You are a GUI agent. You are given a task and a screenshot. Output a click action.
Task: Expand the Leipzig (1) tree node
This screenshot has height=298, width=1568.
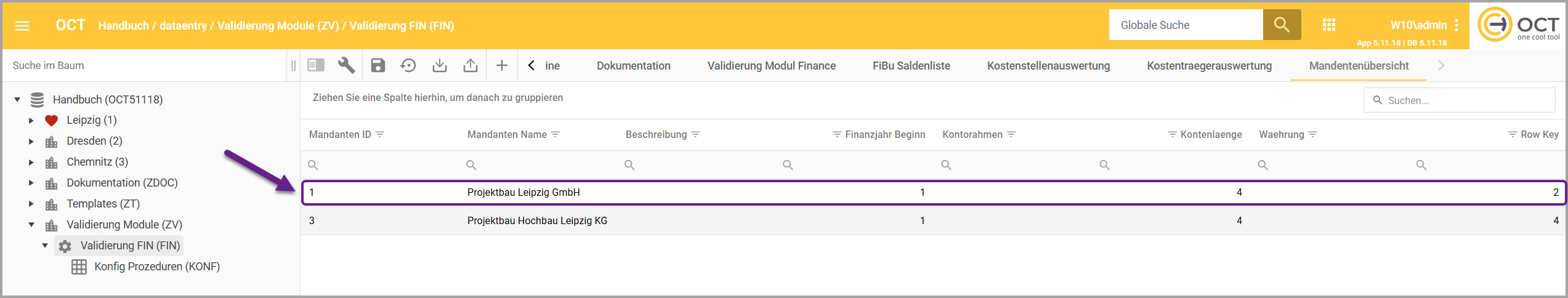pyautogui.click(x=31, y=121)
